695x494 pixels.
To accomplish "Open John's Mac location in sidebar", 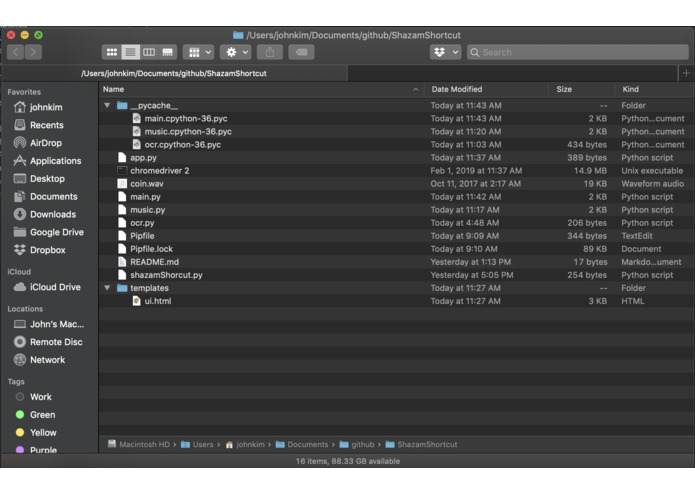I will point(57,324).
